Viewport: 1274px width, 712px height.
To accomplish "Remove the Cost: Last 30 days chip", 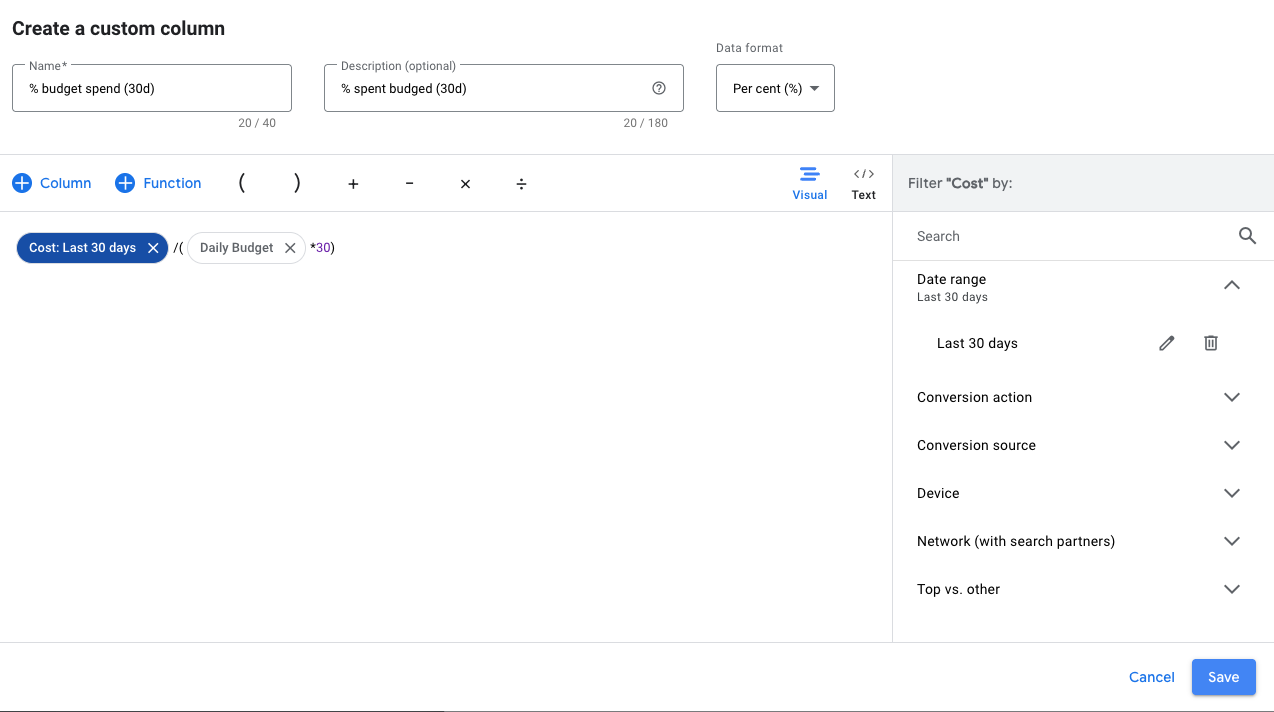I will 153,248.
